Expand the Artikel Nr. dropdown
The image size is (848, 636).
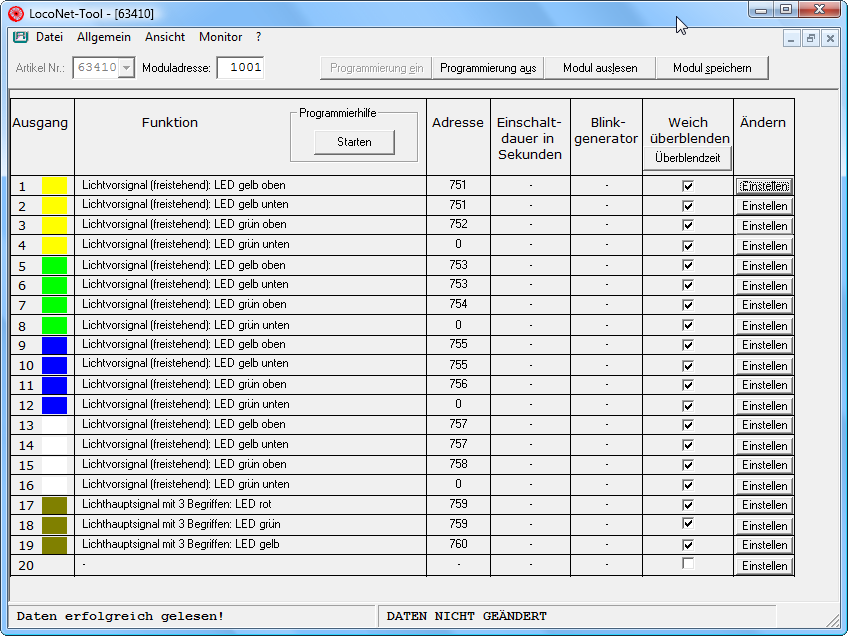pos(127,68)
